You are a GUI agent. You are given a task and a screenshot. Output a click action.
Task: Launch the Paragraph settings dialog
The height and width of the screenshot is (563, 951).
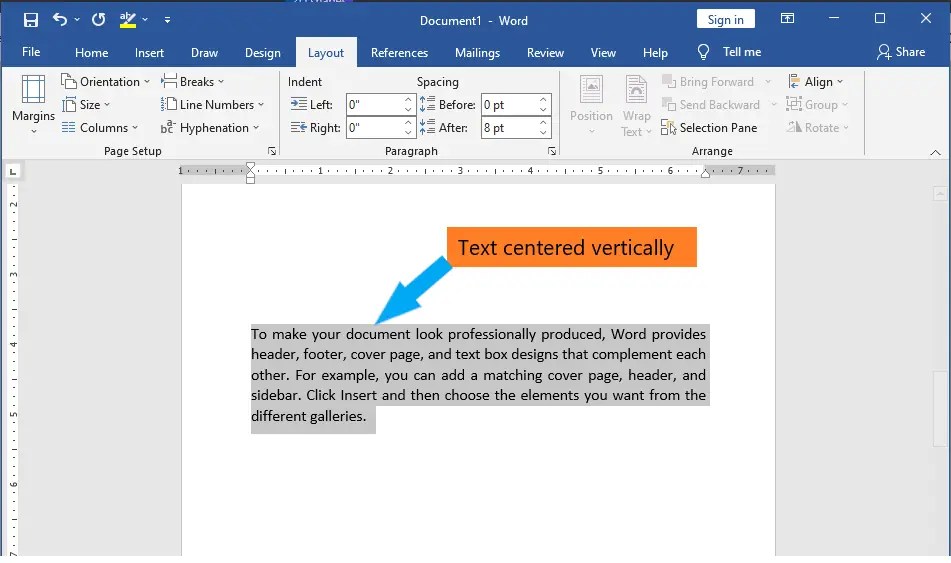pos(552,151)
